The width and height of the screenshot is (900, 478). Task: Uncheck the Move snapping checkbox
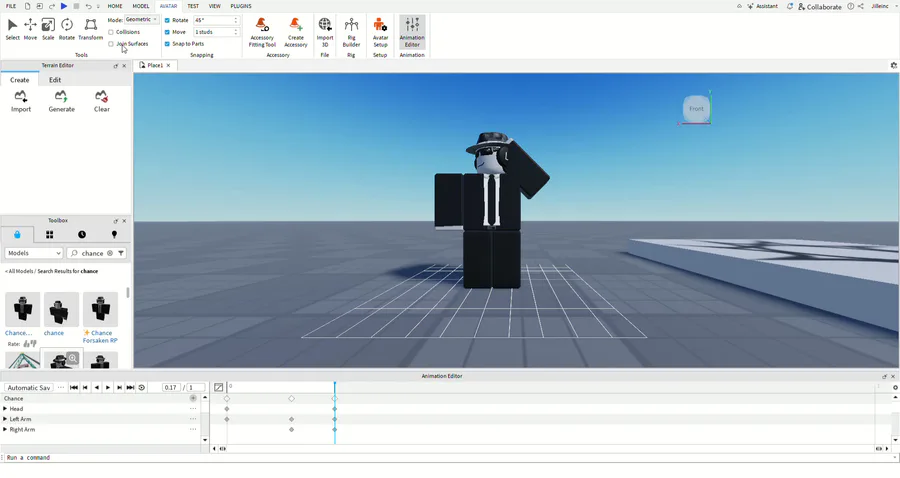coord(167,32)
